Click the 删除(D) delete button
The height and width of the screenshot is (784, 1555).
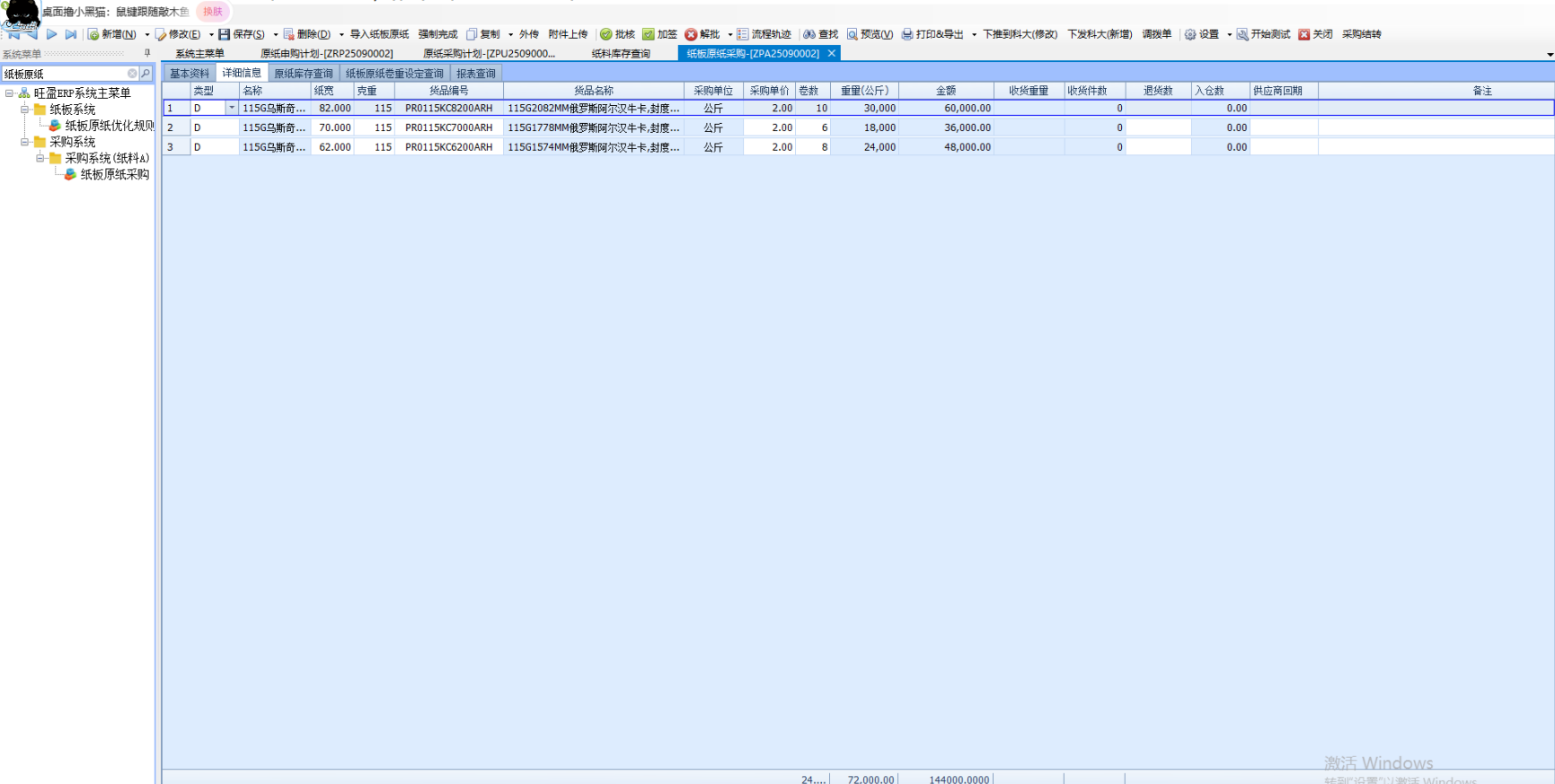(x=307, y=34)
